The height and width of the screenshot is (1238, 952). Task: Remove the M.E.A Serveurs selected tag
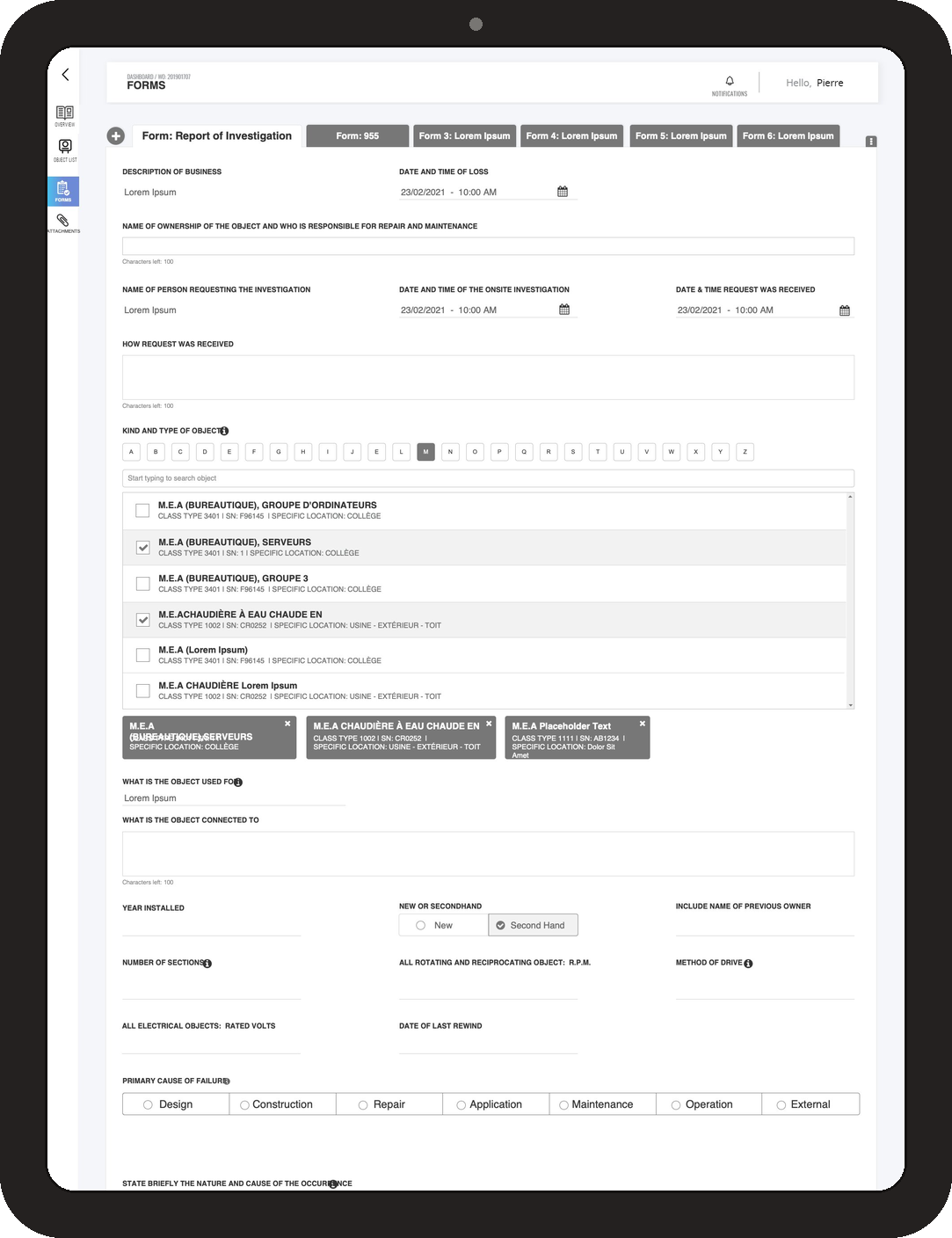pos(287,724)
